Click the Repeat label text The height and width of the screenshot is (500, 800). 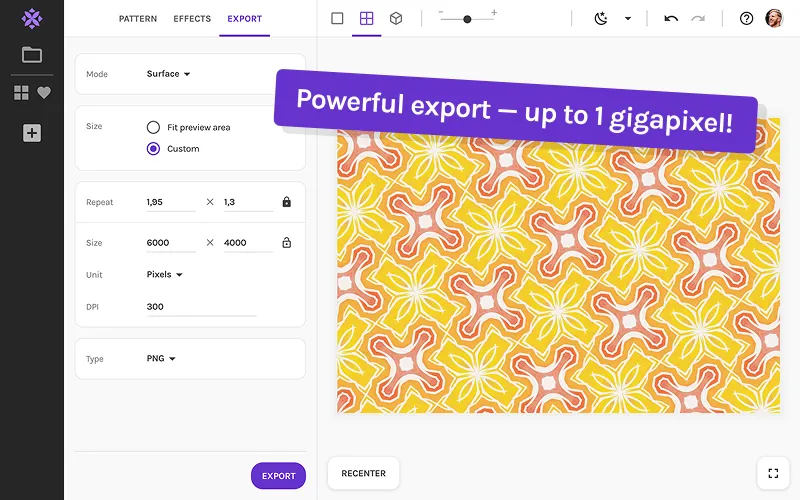pos(99,202)
